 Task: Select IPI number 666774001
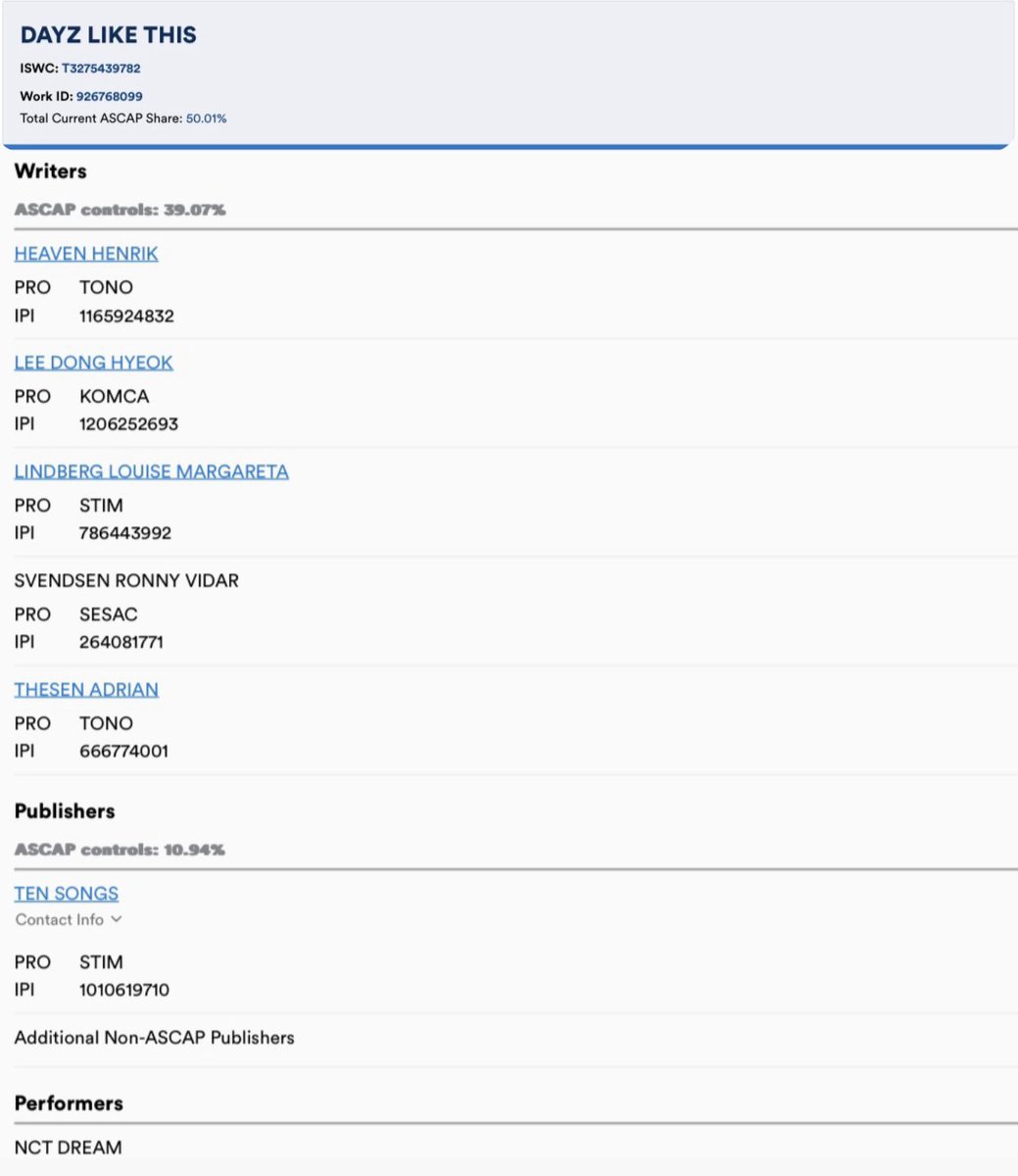click(123, 752)
